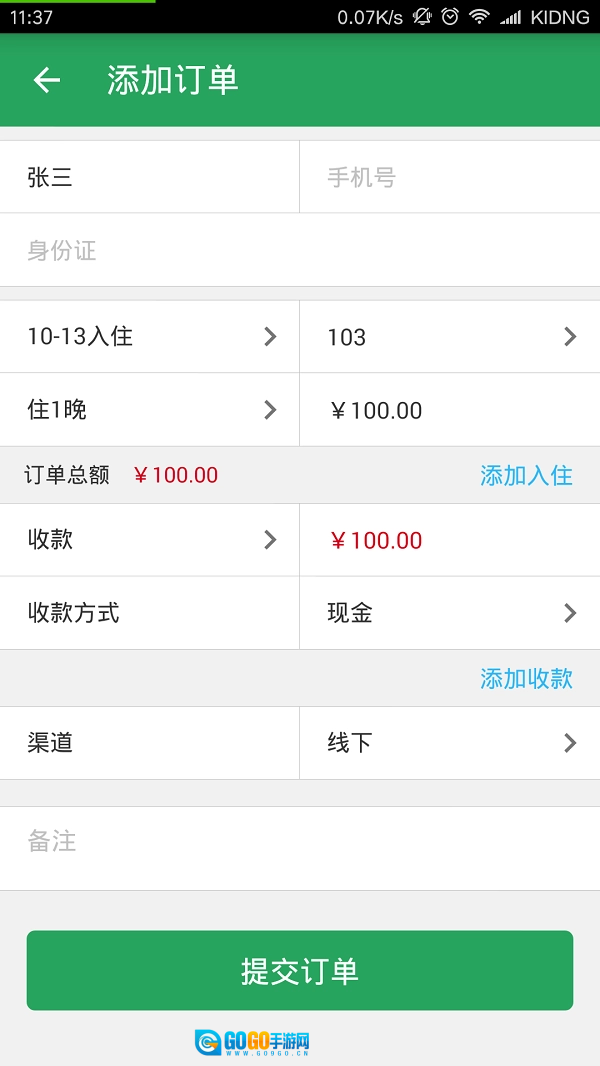
Task: Tap the muted notification bell icon
Action: pos(421,17)
